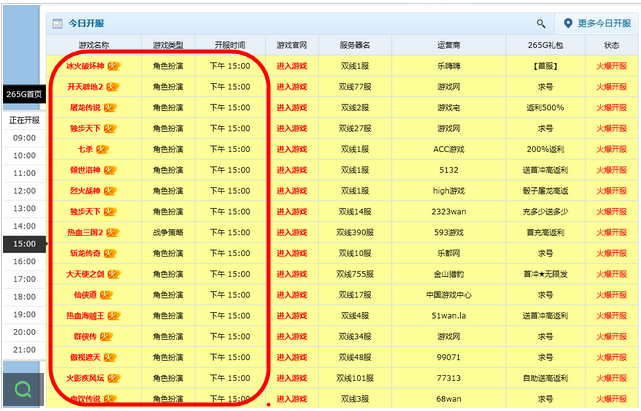
Task: Click server name 双线755服
Action: pos(355,274)
